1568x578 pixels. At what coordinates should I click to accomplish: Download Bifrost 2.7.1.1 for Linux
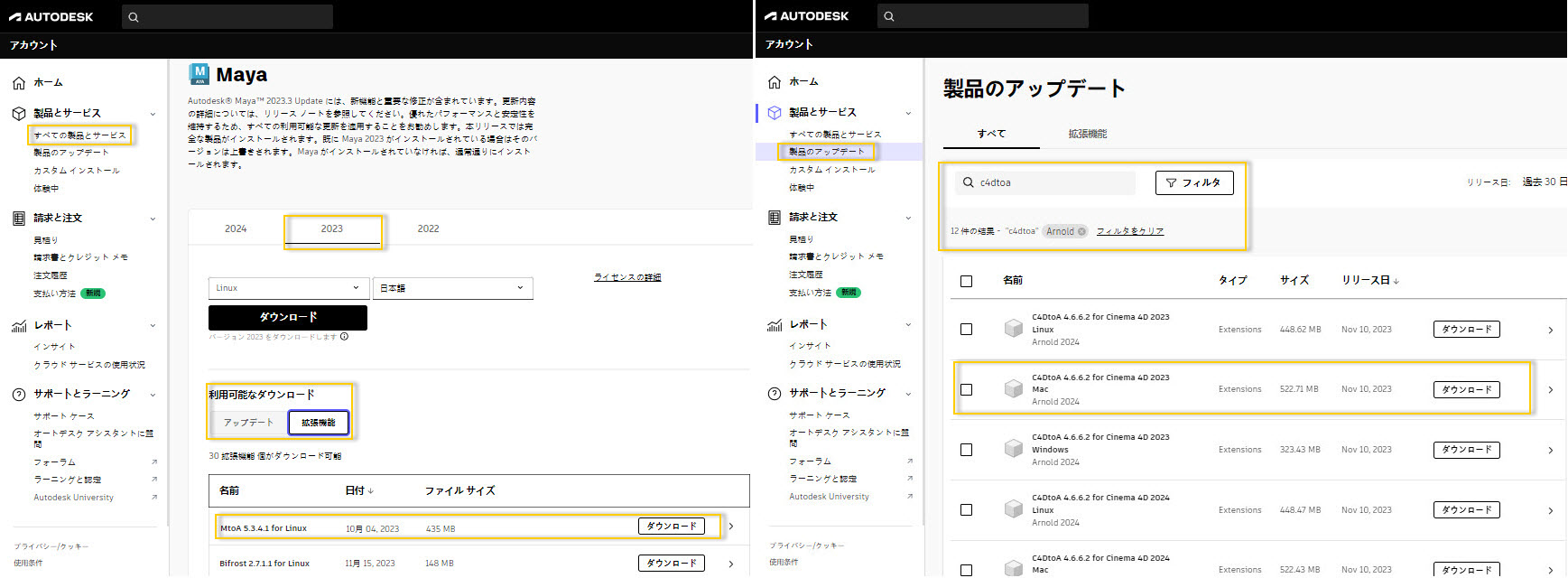tap(672, 564)
